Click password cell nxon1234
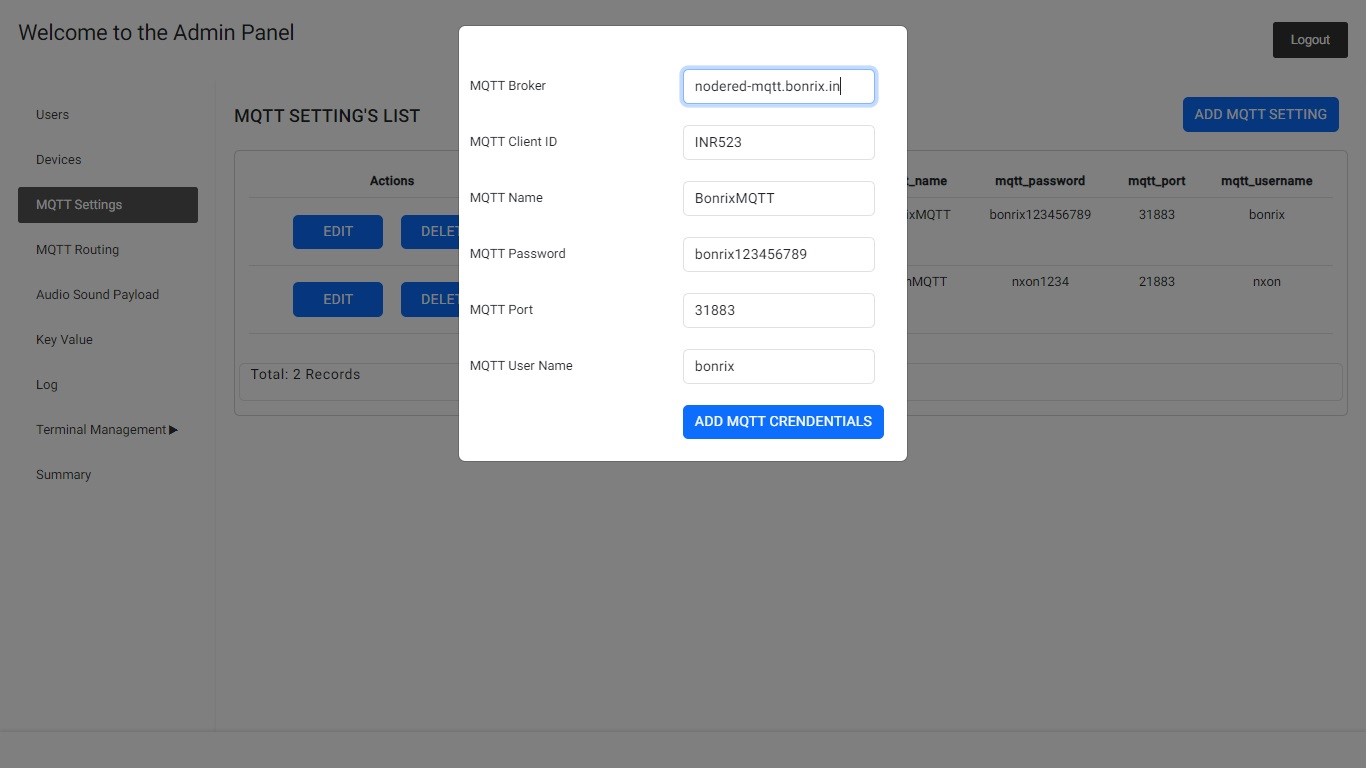 coord(1040,282)
